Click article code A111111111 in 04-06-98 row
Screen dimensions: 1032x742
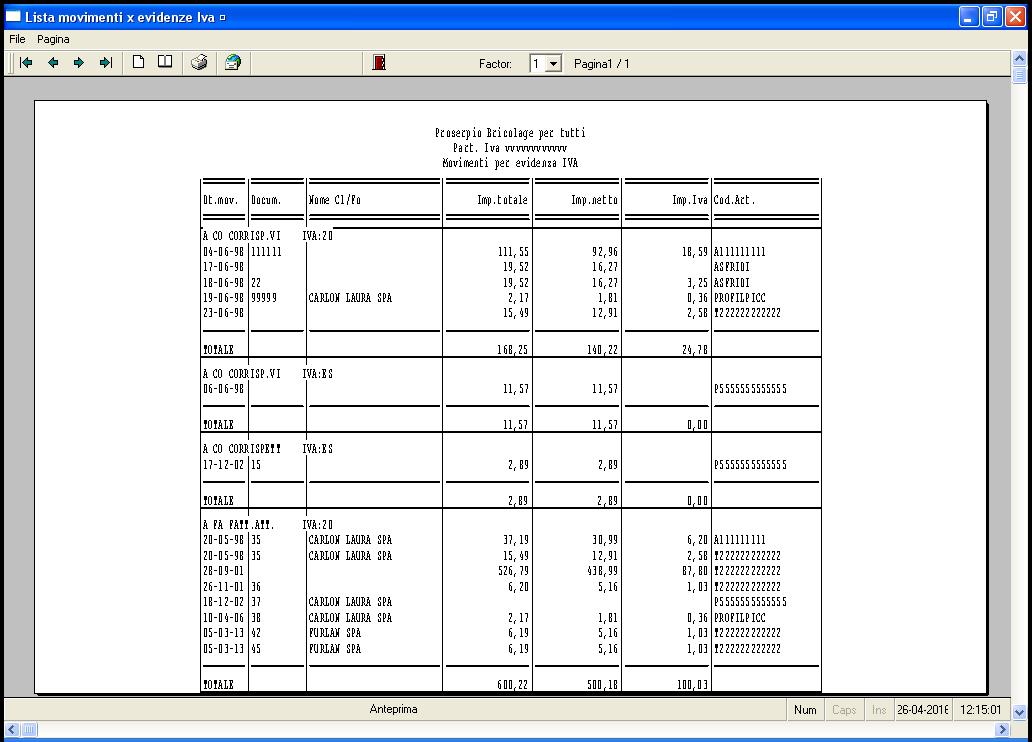(740, 252)
